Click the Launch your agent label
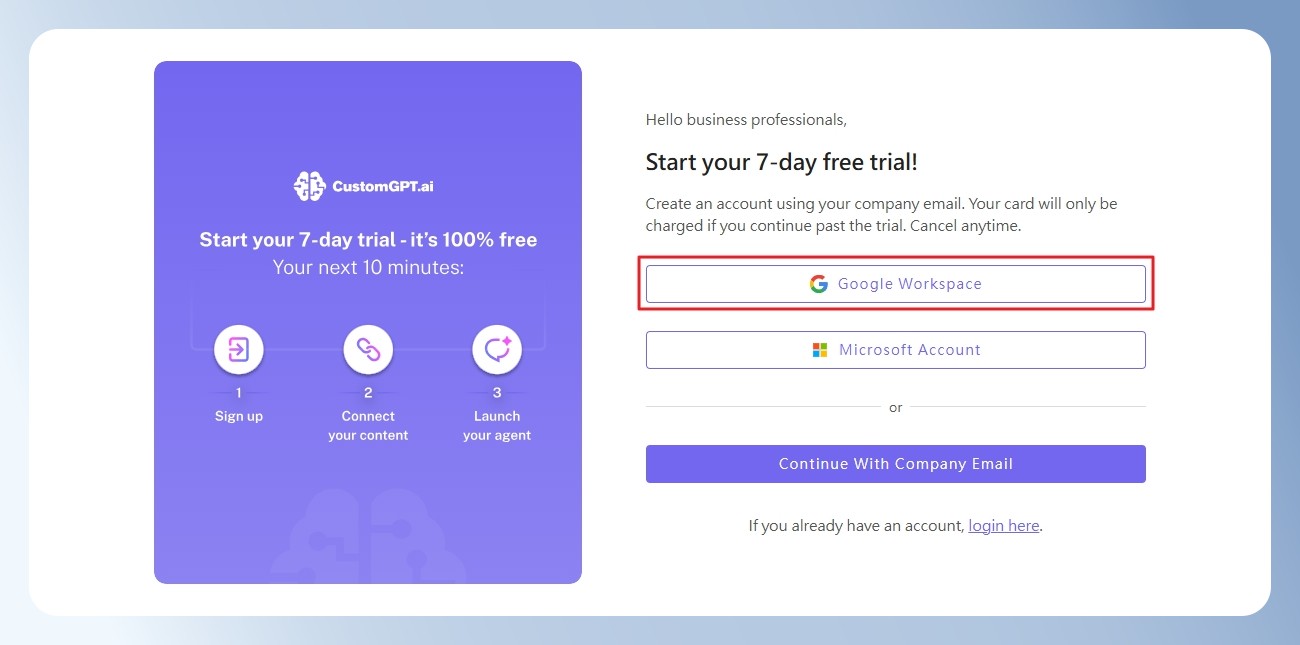 [497, 425]
